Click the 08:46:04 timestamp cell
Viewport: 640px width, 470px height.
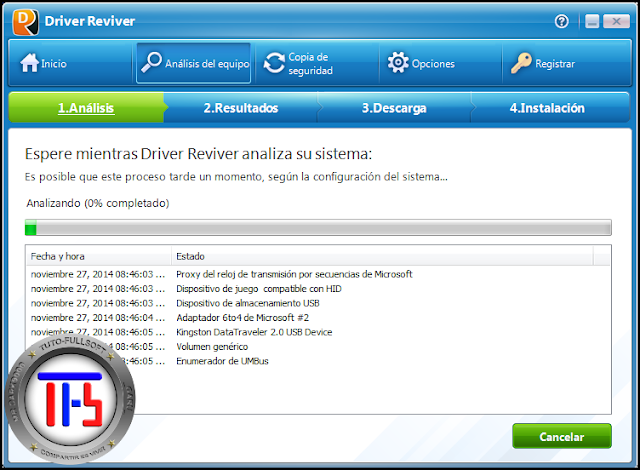[98, 318]
